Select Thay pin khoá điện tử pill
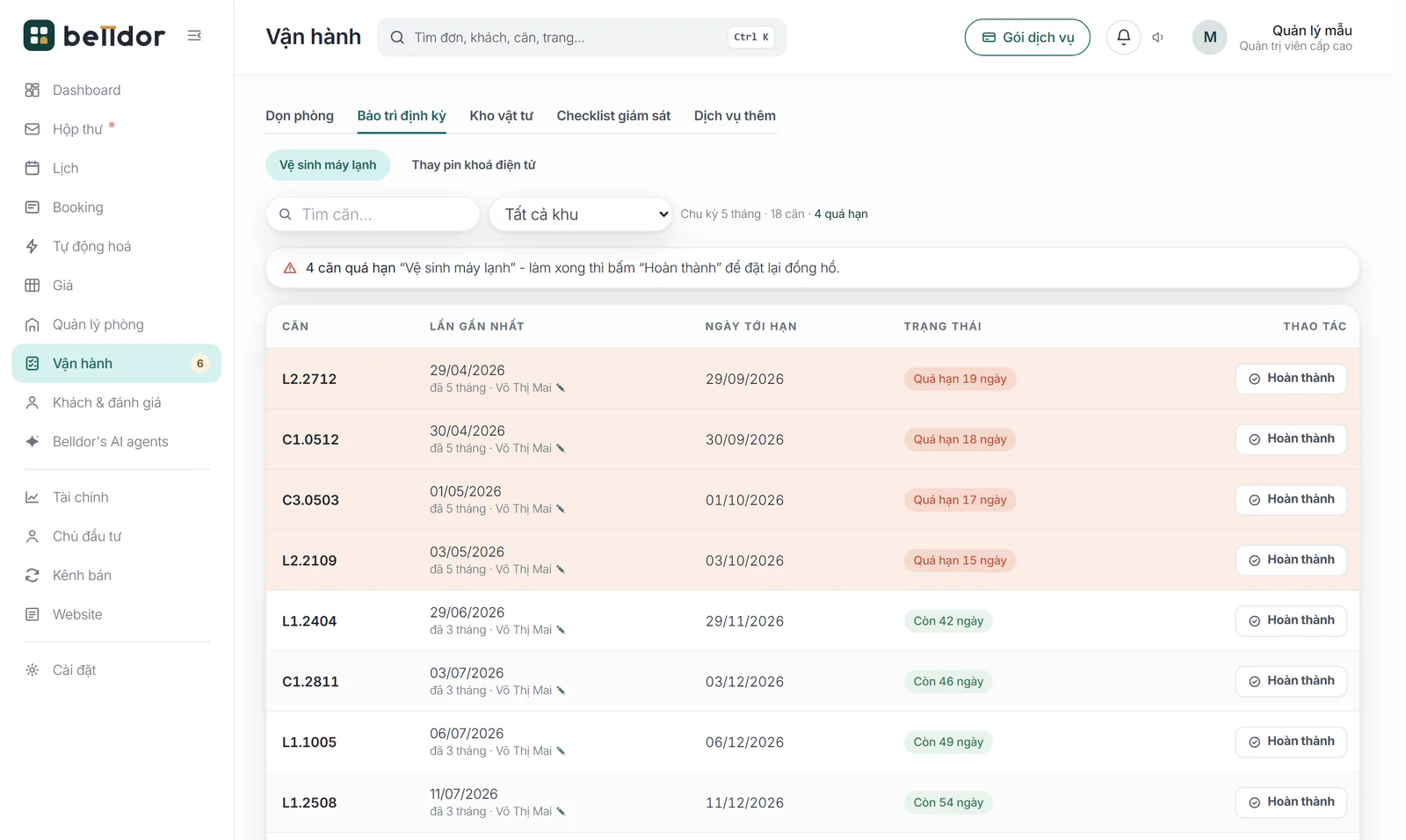The image size is (1406, 840). pos(474,165)
